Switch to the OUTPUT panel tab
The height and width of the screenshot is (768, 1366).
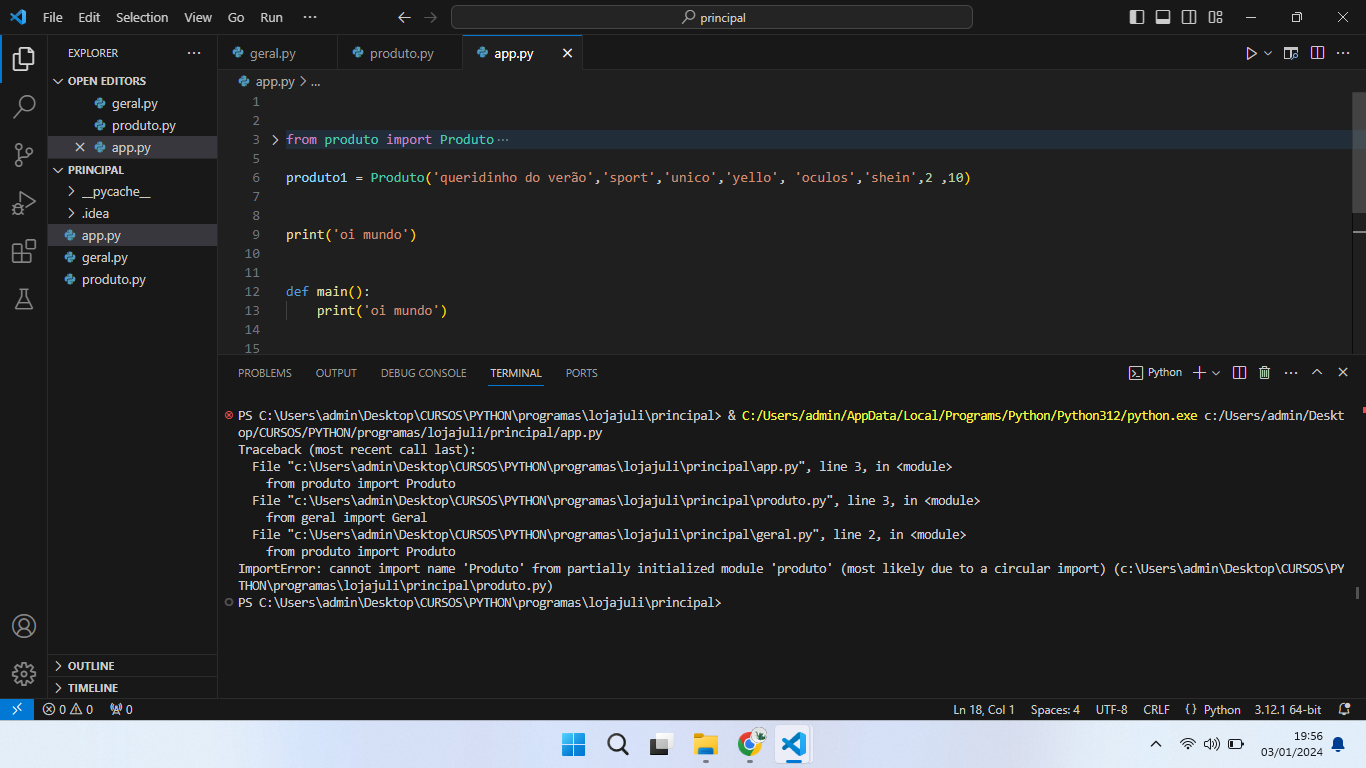tap(336, 373)
